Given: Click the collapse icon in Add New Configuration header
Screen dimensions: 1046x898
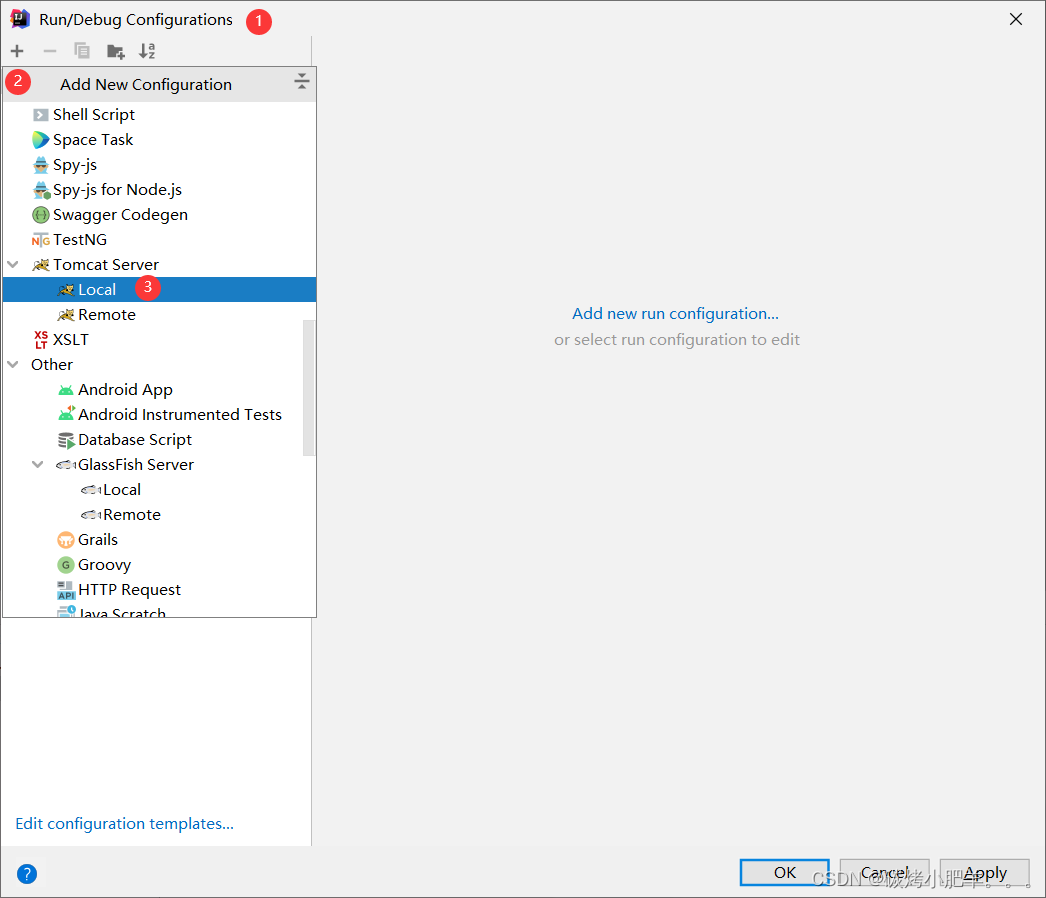Looking at the screenshot, I should pyautogui.click(x=302, y=81).
